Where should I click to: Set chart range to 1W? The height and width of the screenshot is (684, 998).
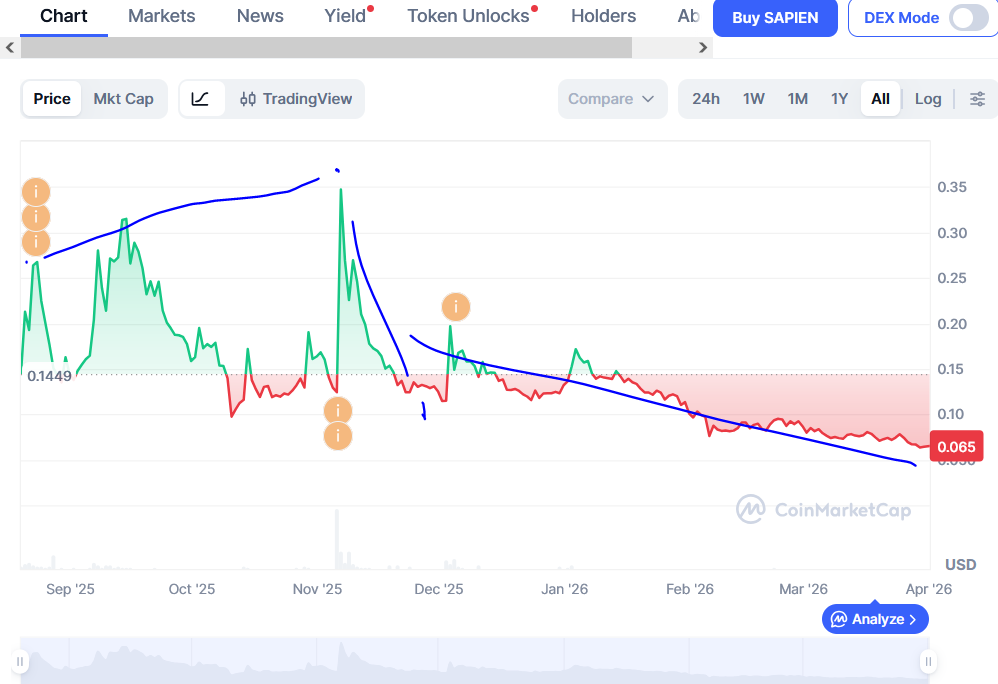(x=754, y=99)
